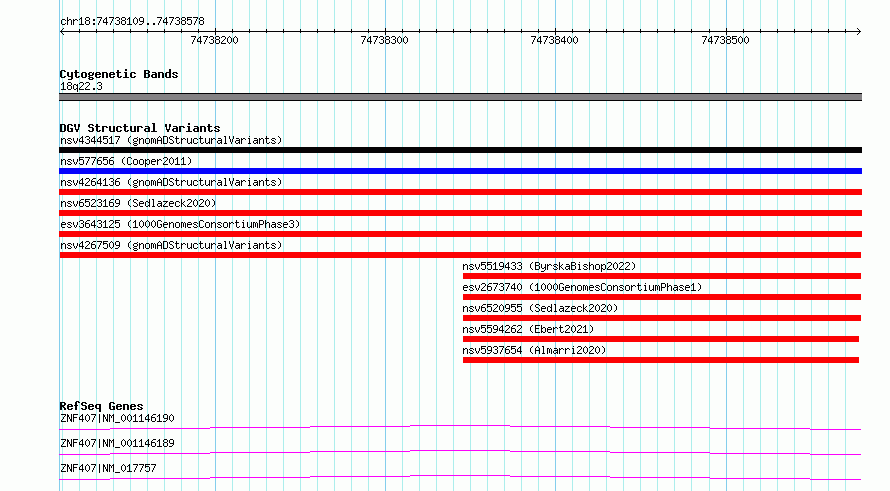Click the red bar under nsv4264136

[x=460, y=192]
